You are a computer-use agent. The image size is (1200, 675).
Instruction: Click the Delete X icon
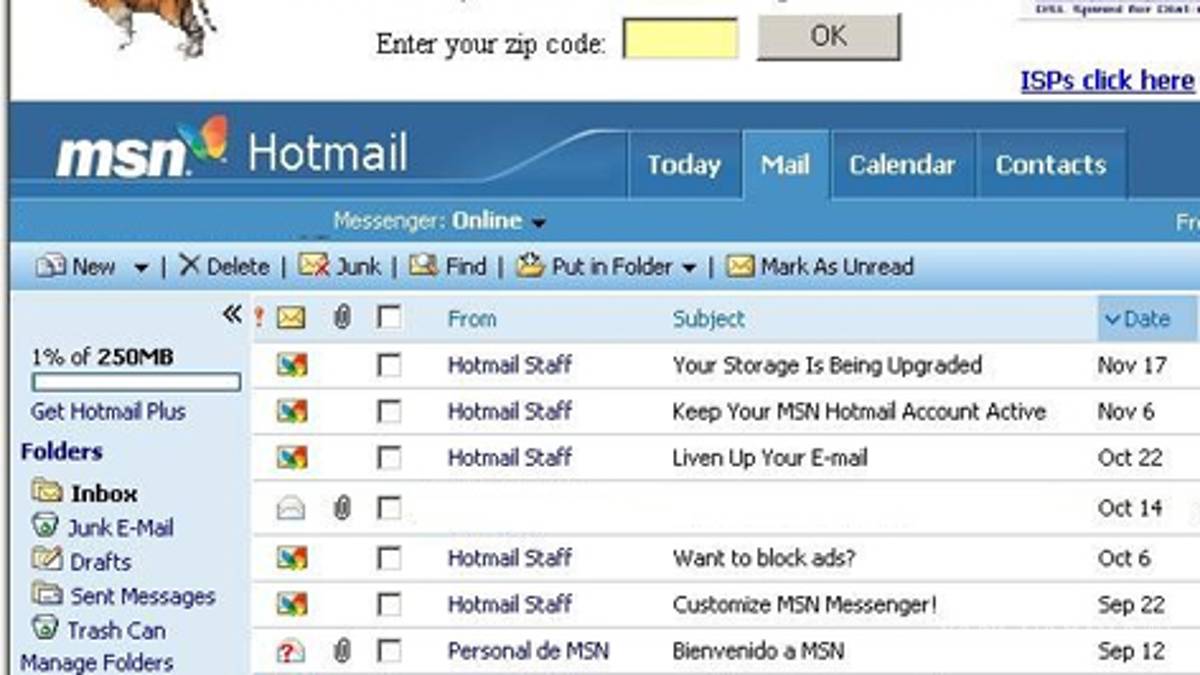pos(189,266)
